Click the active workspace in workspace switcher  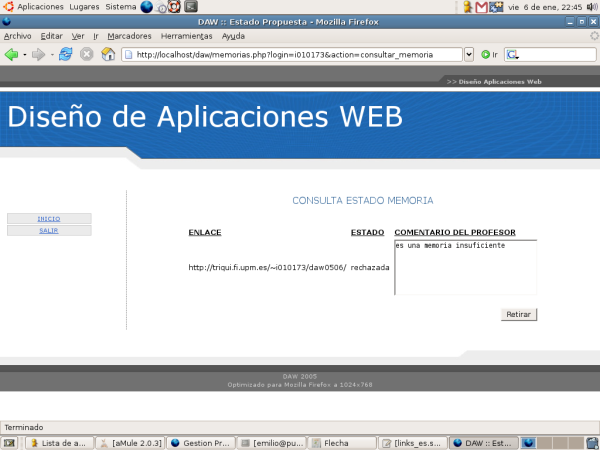[x=528, y=443]
